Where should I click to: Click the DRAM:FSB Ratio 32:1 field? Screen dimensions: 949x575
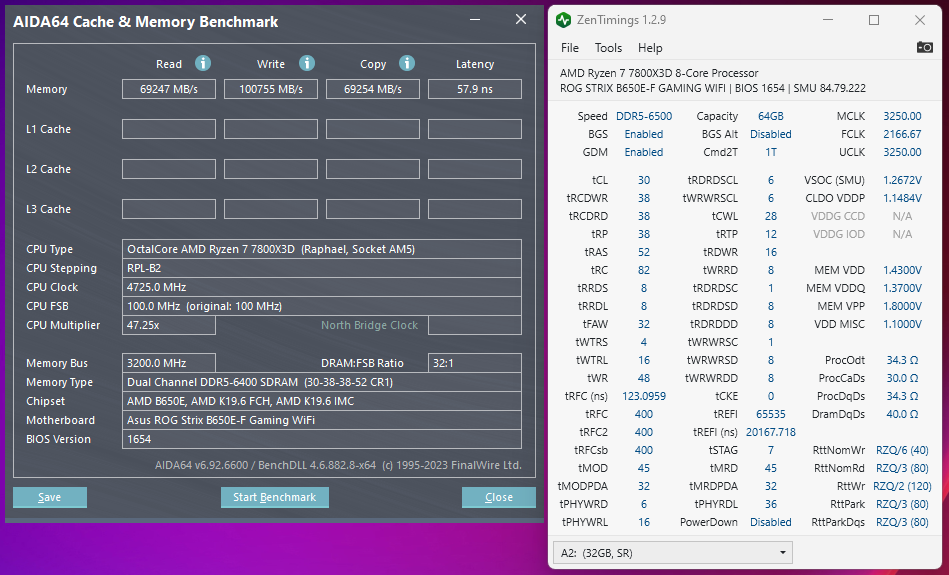tap(474, 363)
